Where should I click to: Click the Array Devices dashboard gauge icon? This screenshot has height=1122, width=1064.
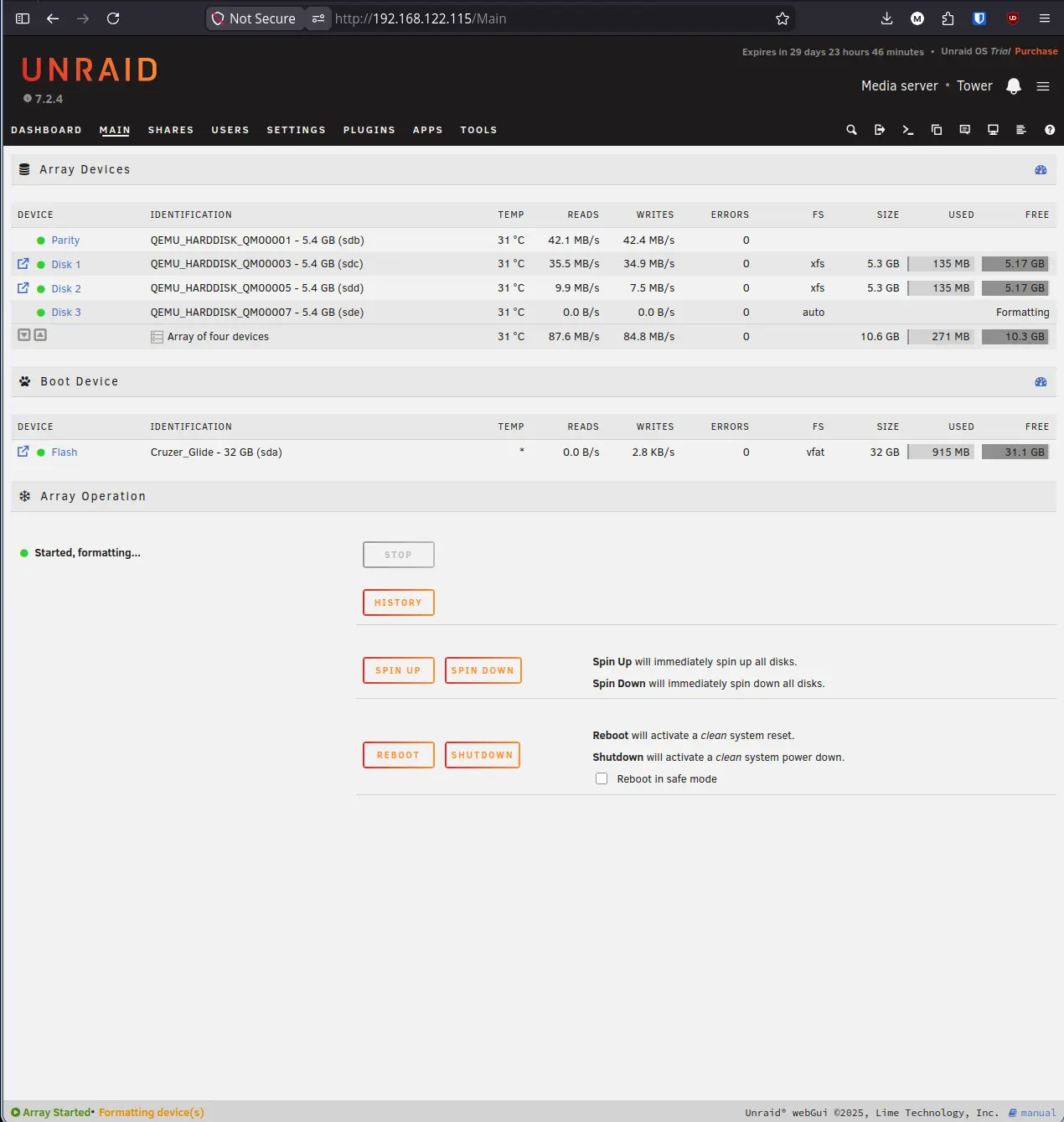click(1041, 169)
